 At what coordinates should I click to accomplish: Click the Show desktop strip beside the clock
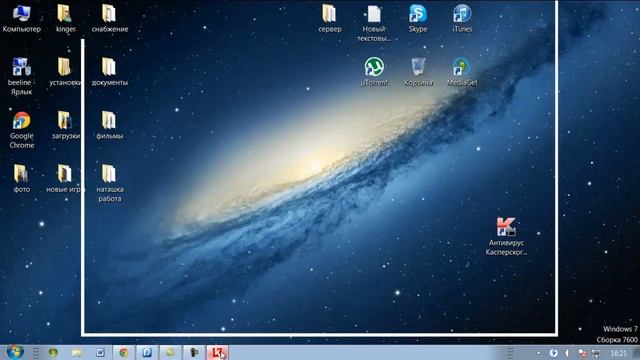click(x=636, y=353)
